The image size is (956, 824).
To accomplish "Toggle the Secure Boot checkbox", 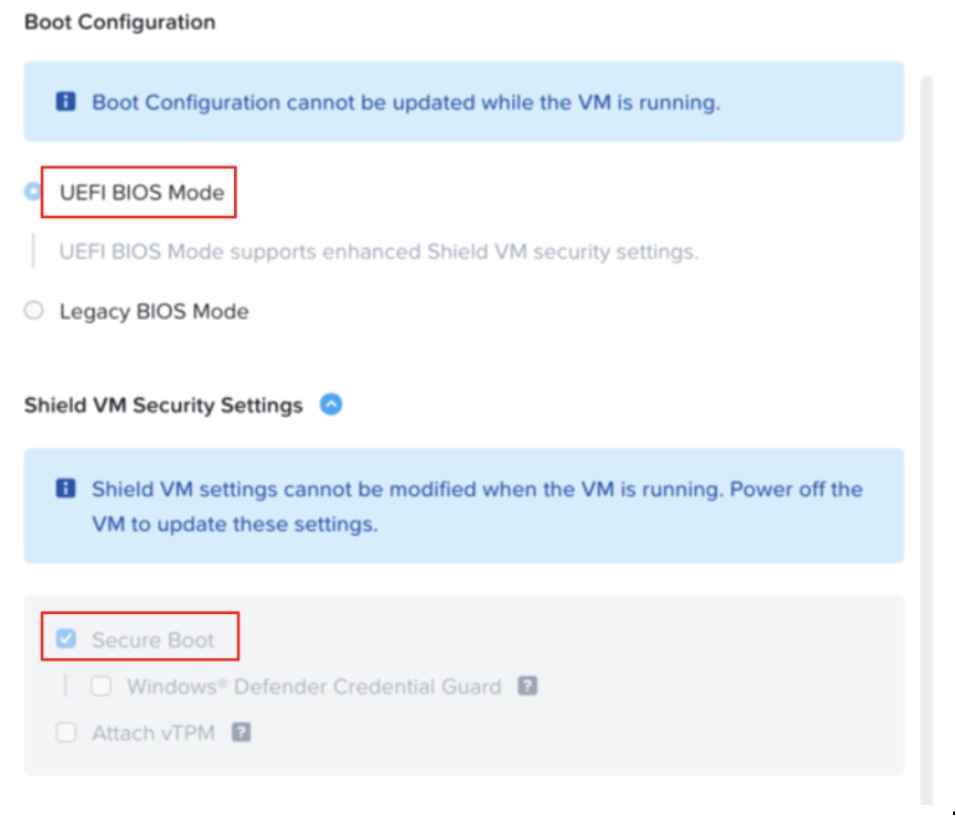I will pos(66,639).
